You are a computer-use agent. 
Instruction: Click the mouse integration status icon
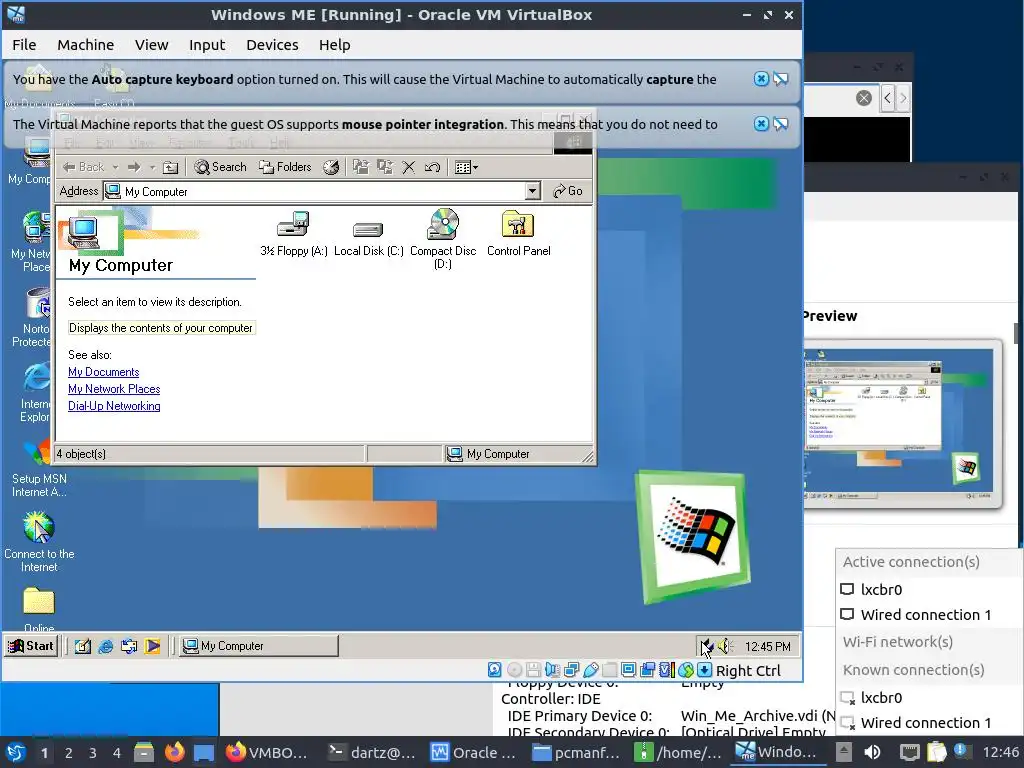coord(686,670)
